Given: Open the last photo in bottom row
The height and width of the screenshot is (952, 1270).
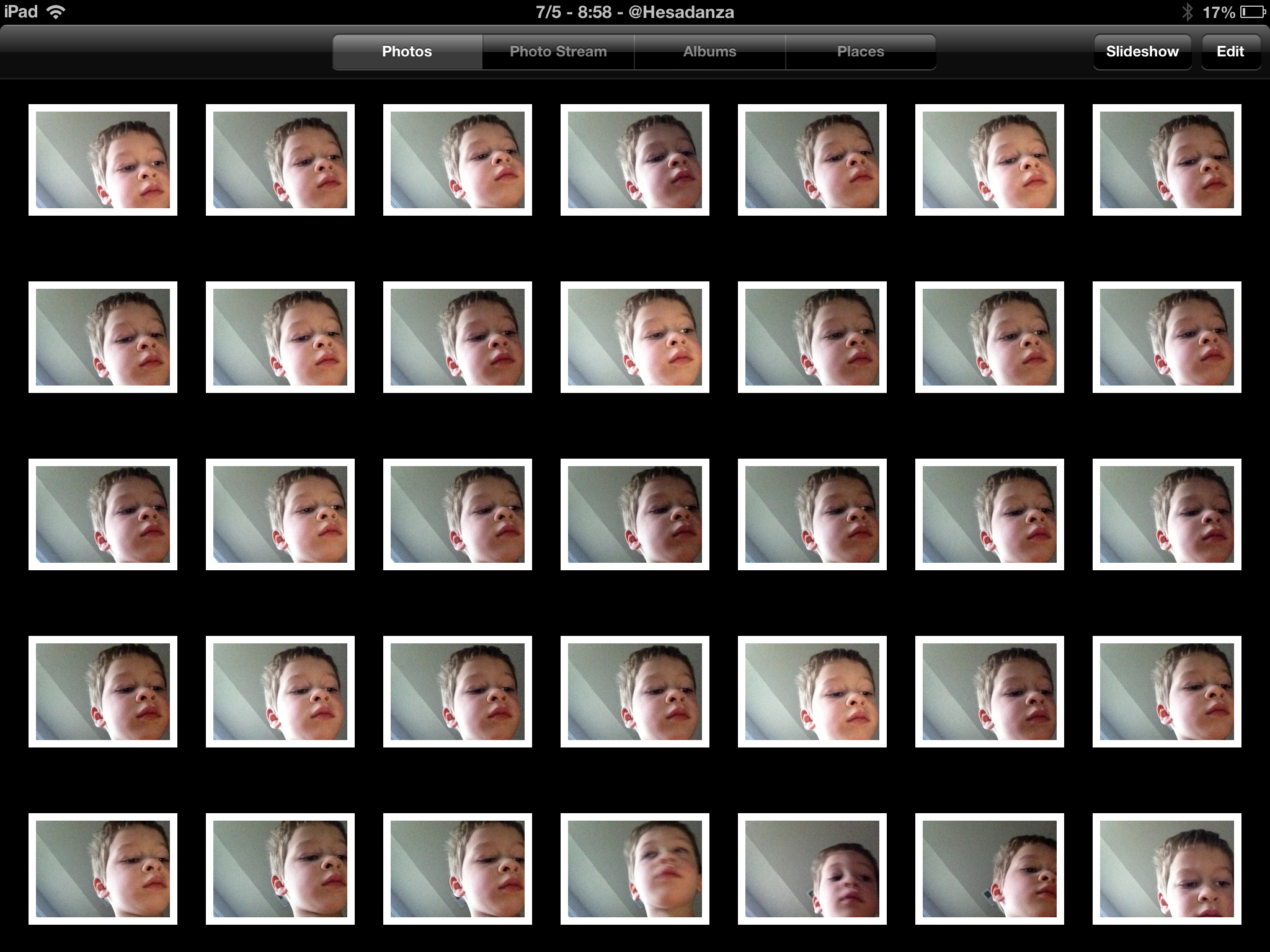Looking at the screenshot, I should (1166, 869).
